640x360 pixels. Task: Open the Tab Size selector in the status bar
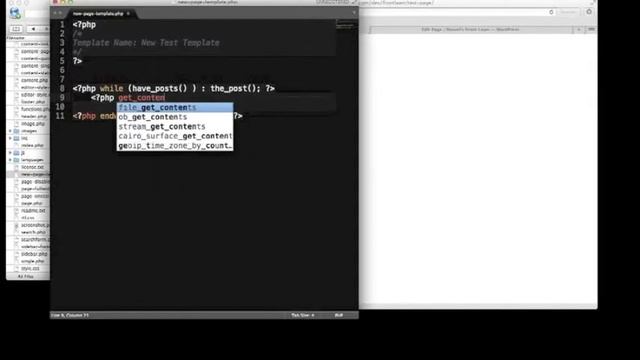pyautogui.click(x=302, y=315)
